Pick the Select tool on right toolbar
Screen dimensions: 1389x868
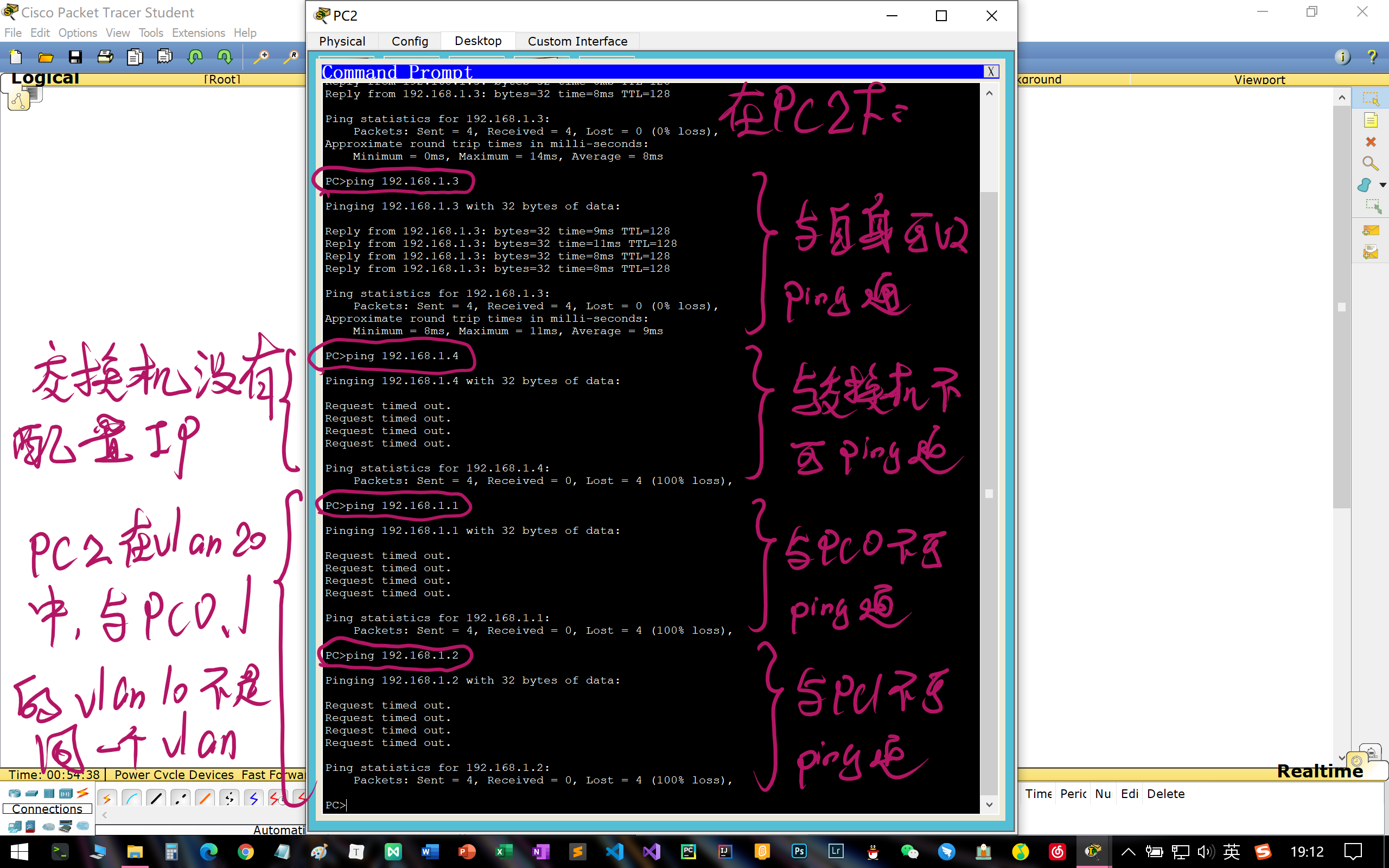(x=1371, y=99)
